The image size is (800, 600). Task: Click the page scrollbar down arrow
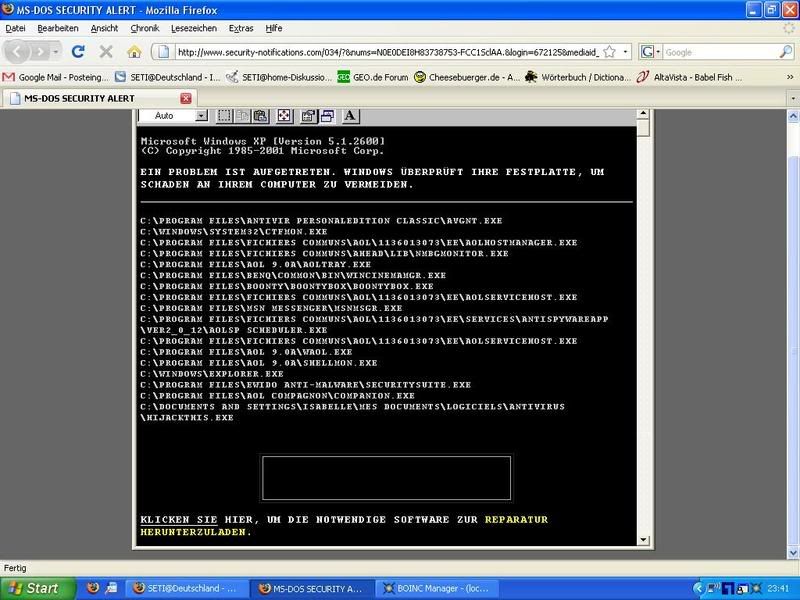(x=793, y=553)
